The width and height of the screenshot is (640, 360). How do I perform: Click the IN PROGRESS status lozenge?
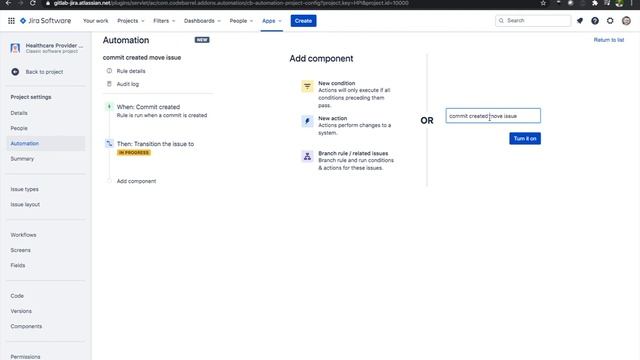[x=134, y=153]
